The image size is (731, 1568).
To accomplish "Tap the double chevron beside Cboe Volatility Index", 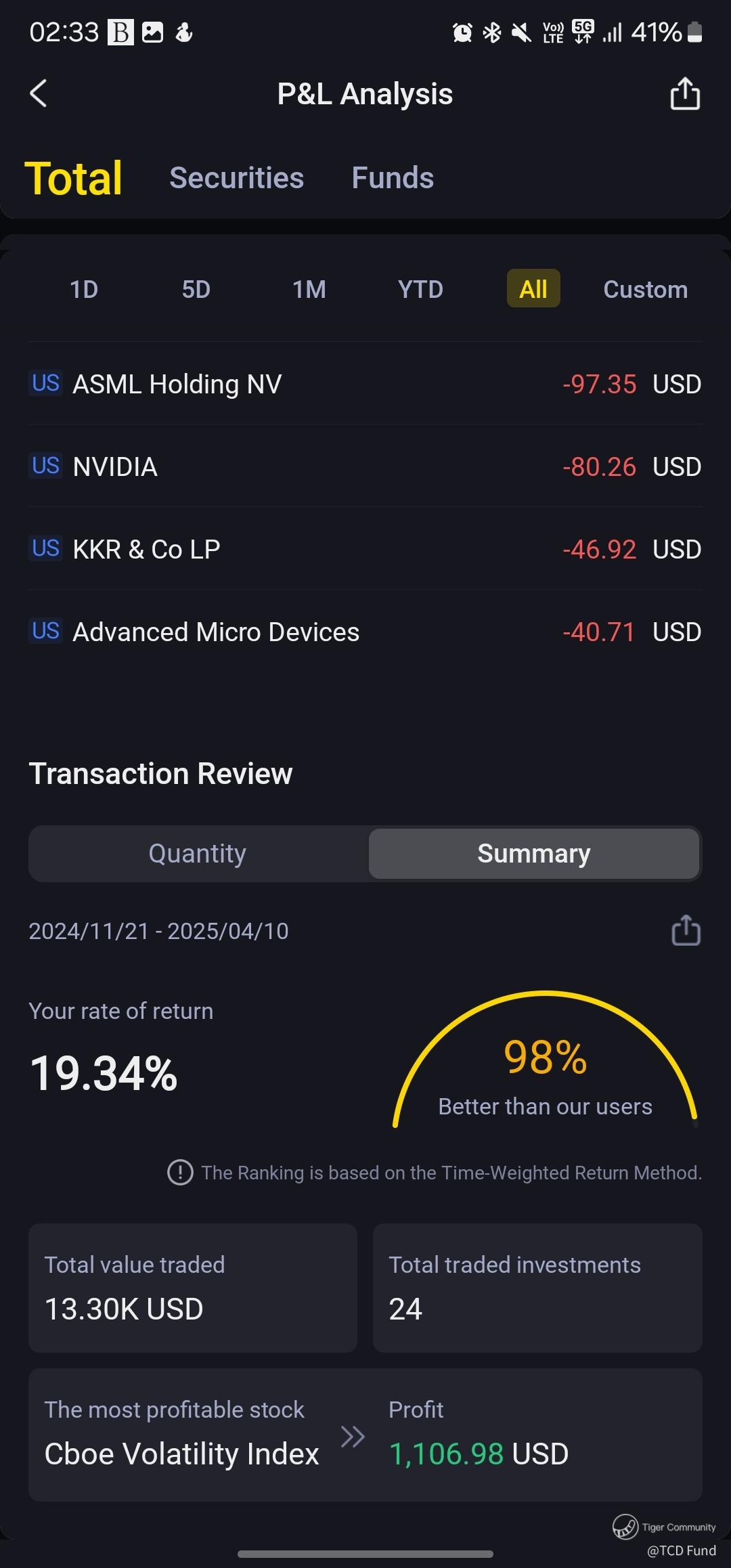I will coord(353,1435).
